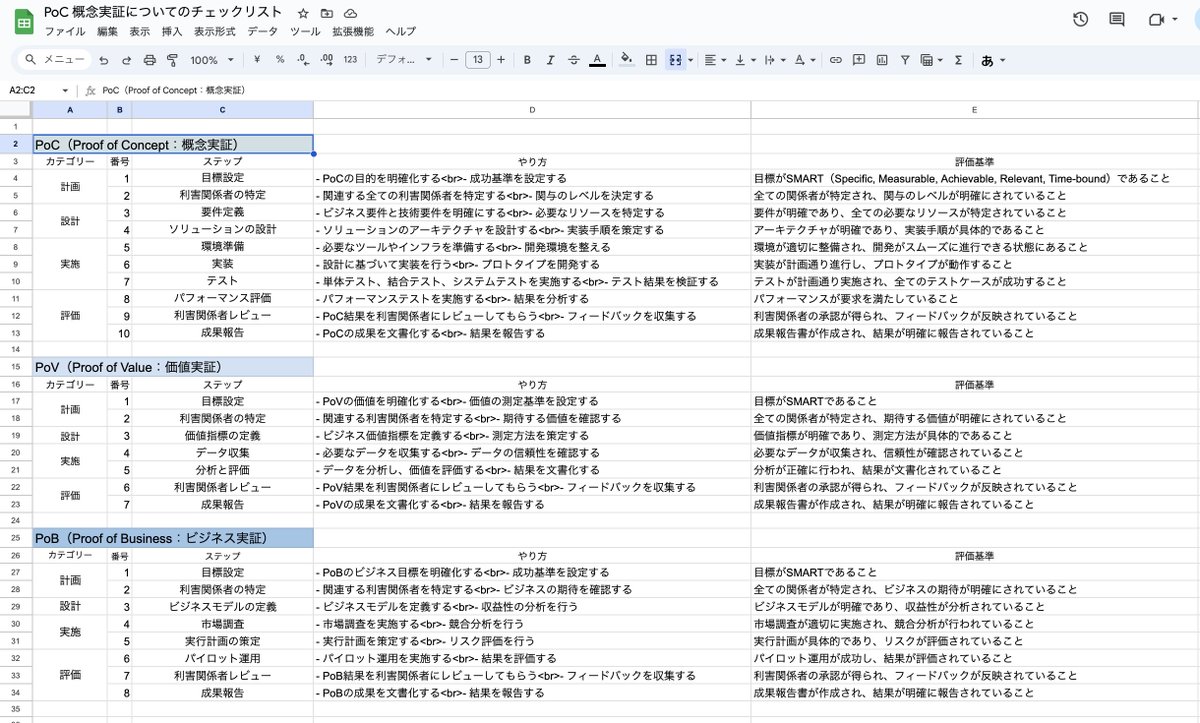
Task: Open font family dropdown デフォ...
Action: coord(404,60)
